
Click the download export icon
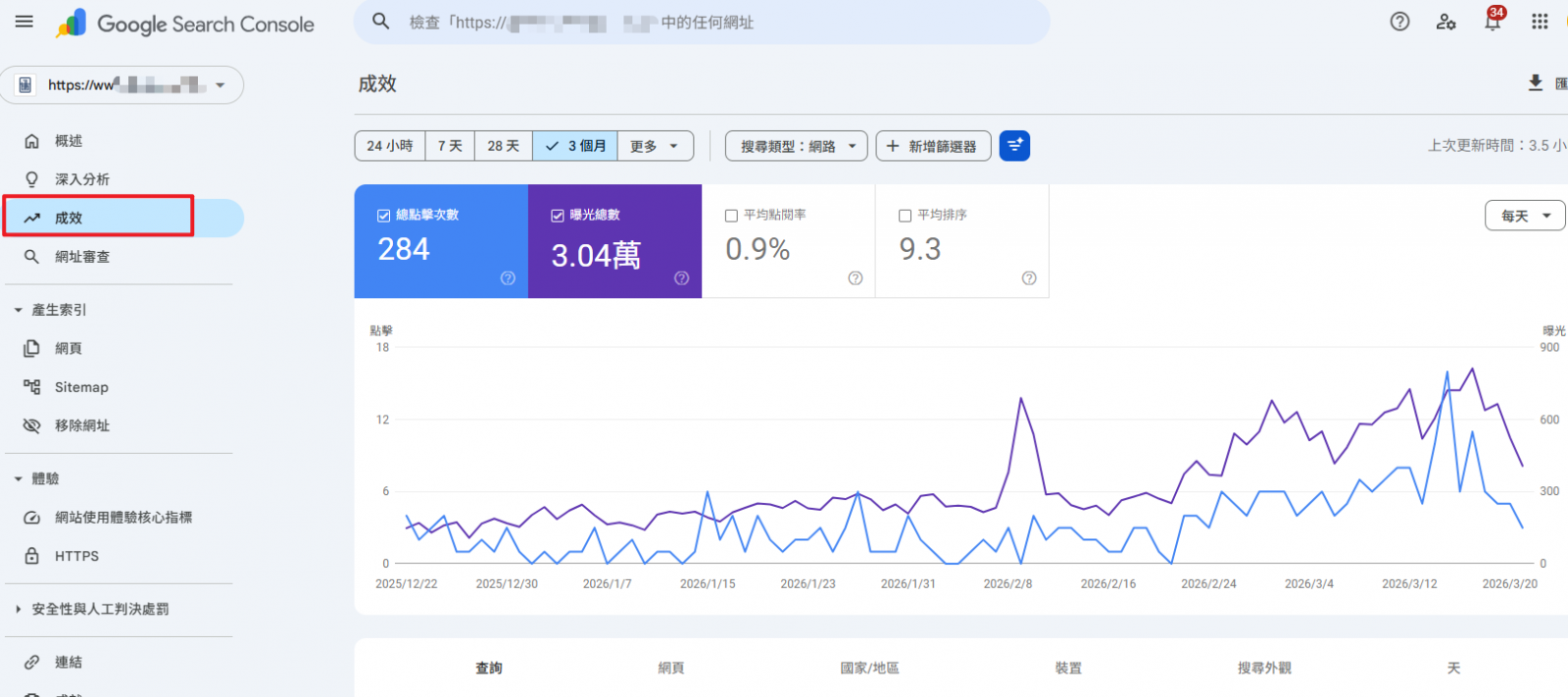tap(1536, 83)
